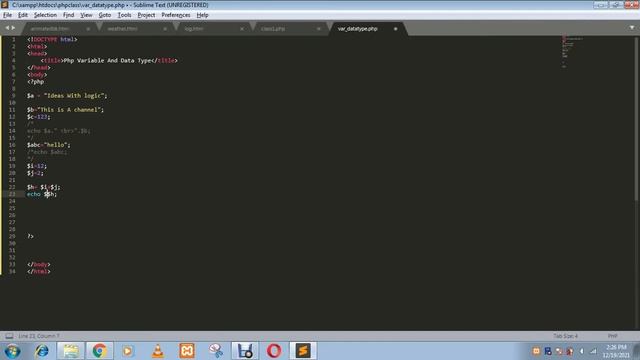Click the <?php opening tag
This screenshot has width=640, height=360.
[x=36, y=82]
